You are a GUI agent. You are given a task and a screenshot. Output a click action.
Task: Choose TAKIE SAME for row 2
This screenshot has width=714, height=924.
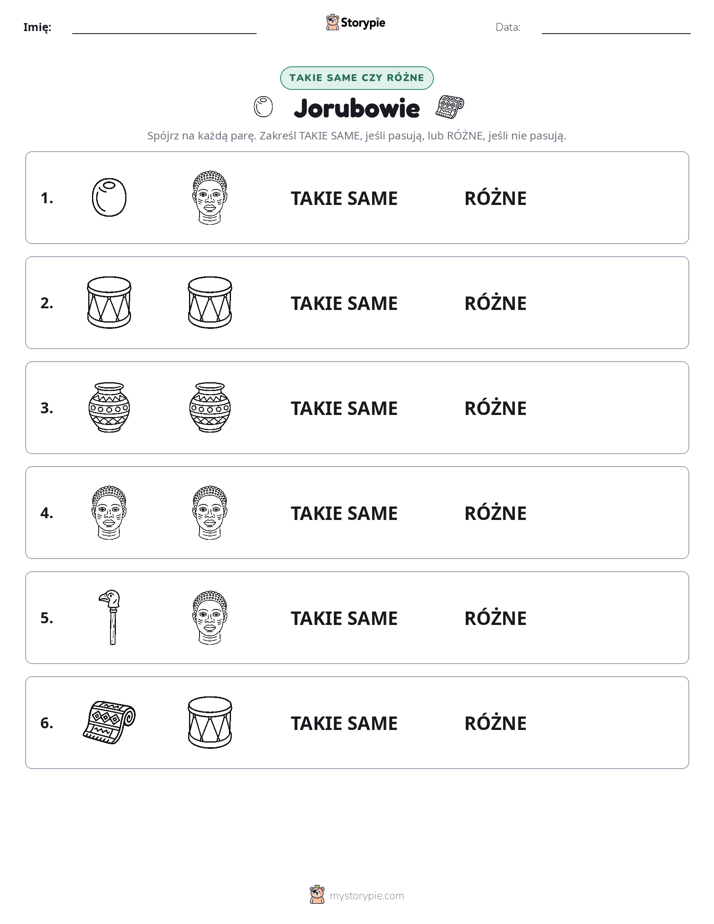(x=344, y=303)
